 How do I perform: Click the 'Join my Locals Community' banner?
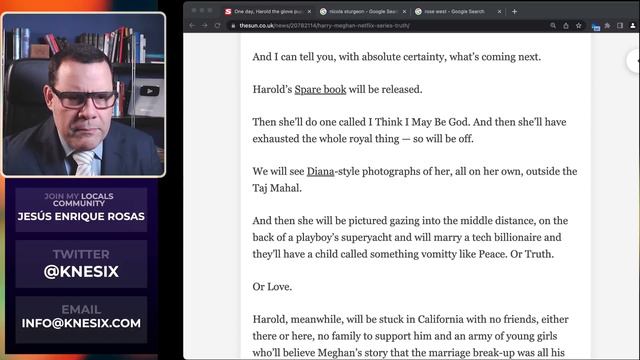[x=81, y=209]
